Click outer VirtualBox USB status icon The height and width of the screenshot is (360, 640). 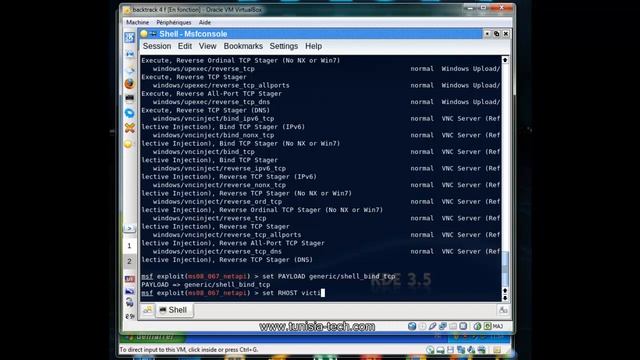click(x=471, y=350)
